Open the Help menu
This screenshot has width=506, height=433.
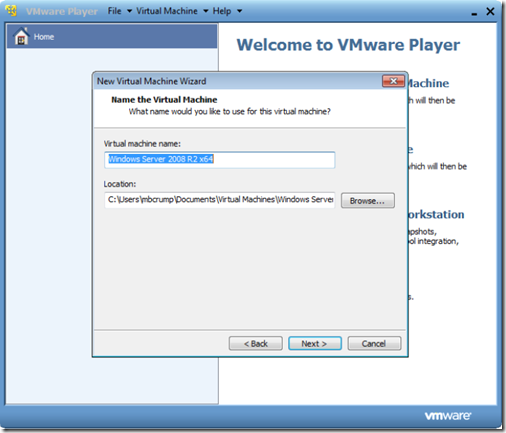tap(222, 11)
